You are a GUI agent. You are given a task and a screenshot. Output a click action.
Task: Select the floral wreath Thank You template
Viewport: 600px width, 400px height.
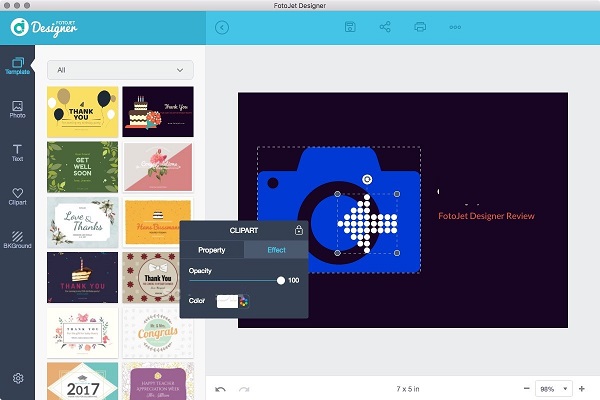tap(83, 333)
